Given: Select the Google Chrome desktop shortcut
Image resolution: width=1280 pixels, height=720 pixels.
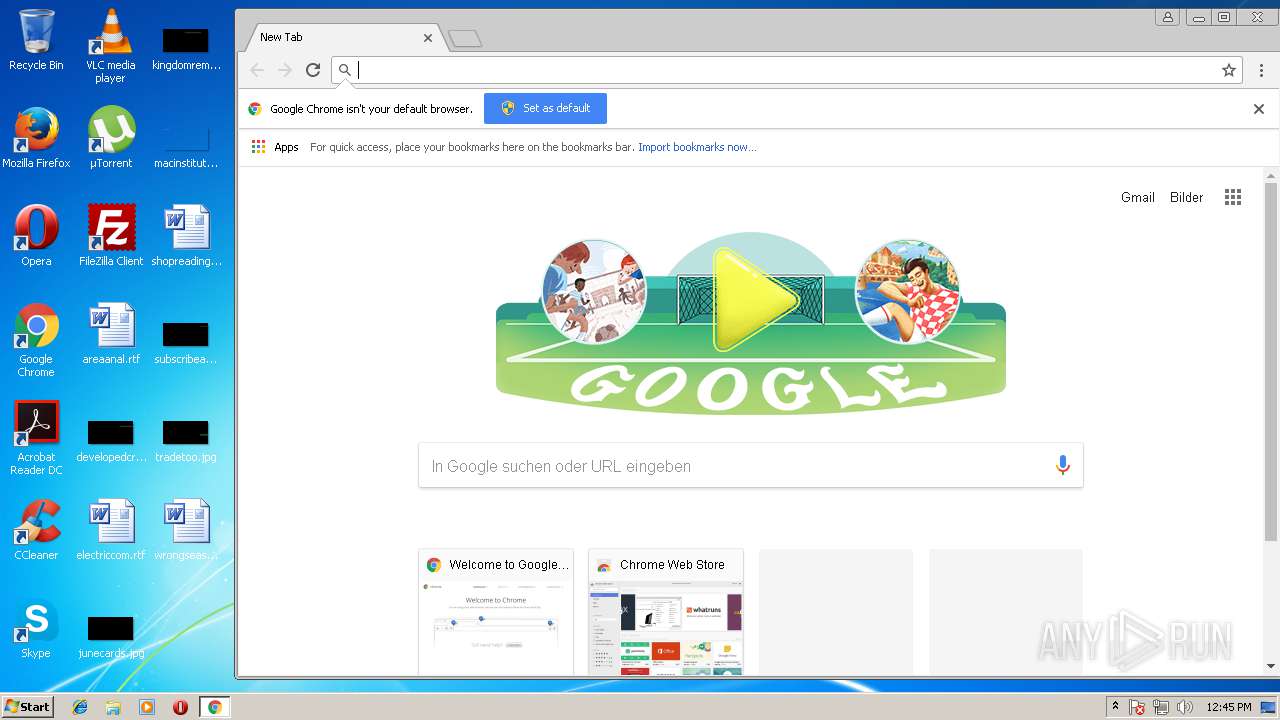Looking at the screenshot, I should point(36,340).
